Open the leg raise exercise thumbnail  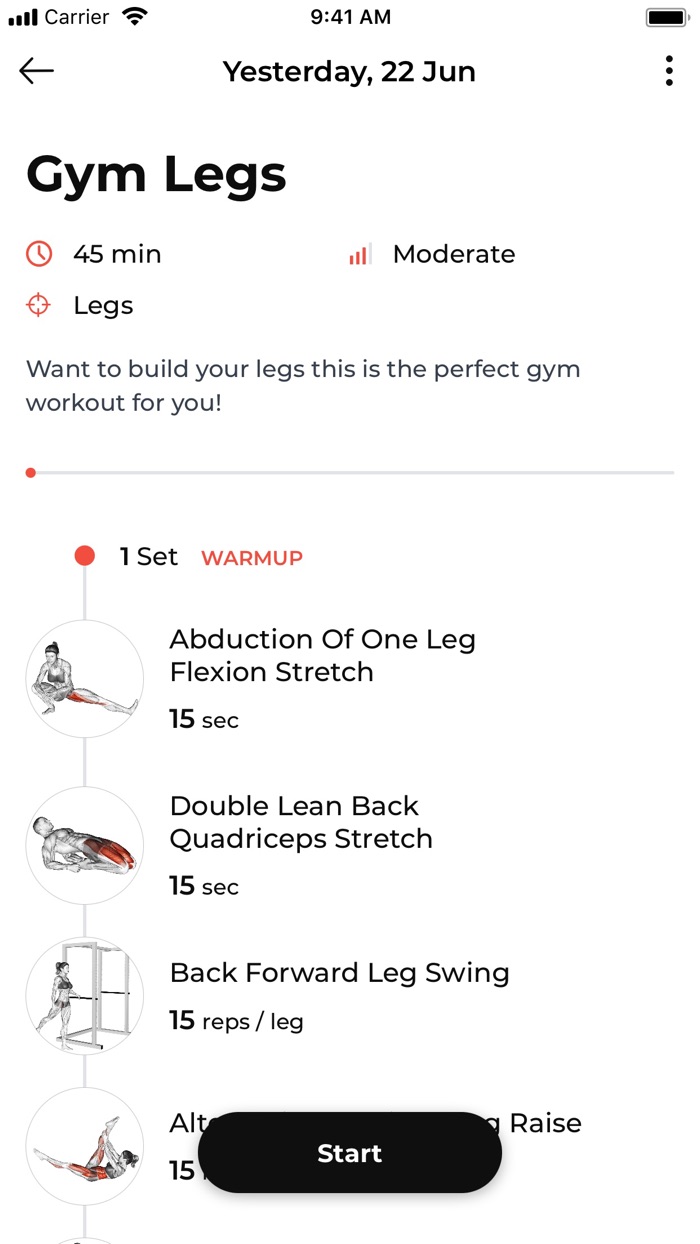pyautogui.click(x=85, y=1146)
